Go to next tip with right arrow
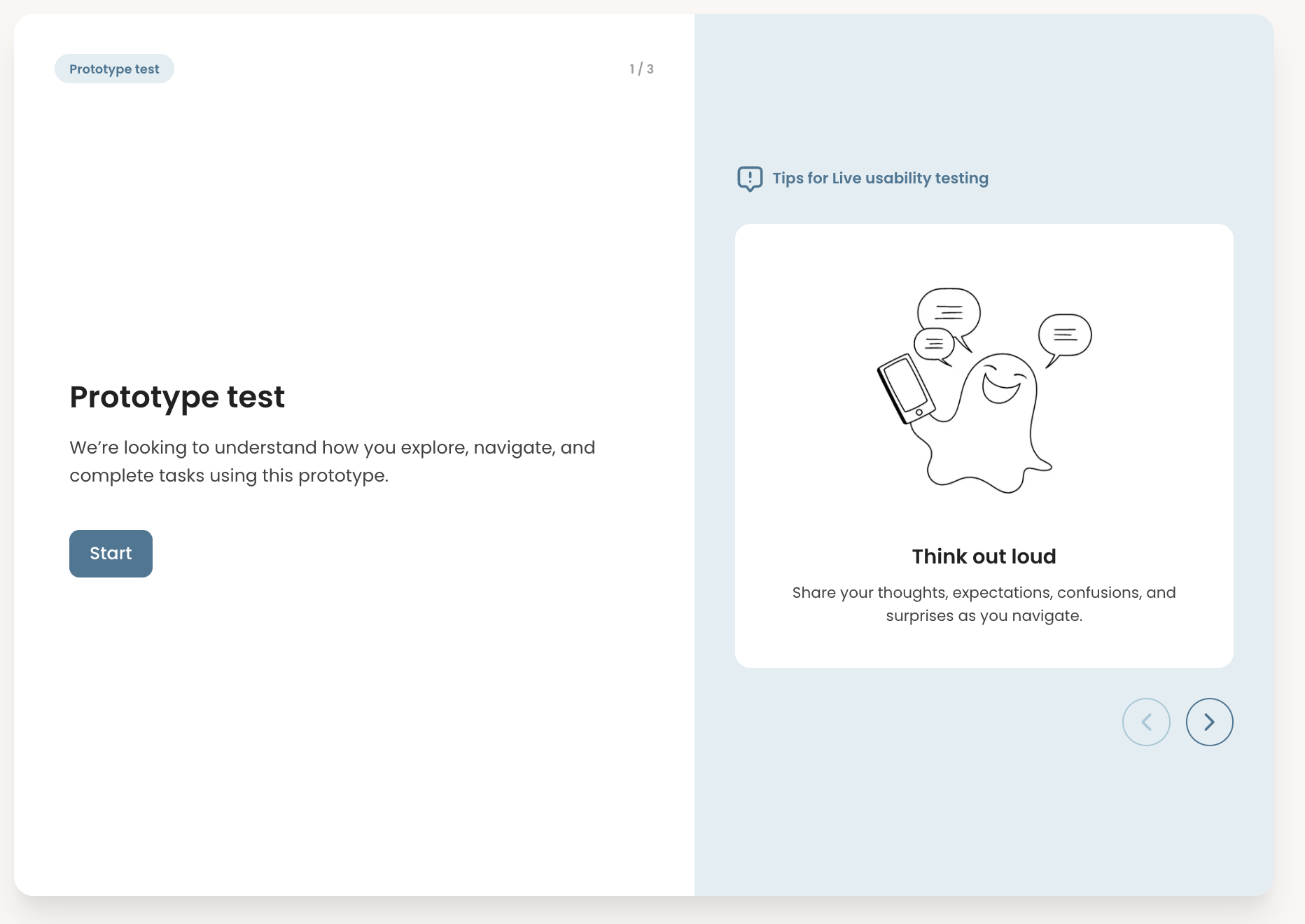 coord(1209,722)
